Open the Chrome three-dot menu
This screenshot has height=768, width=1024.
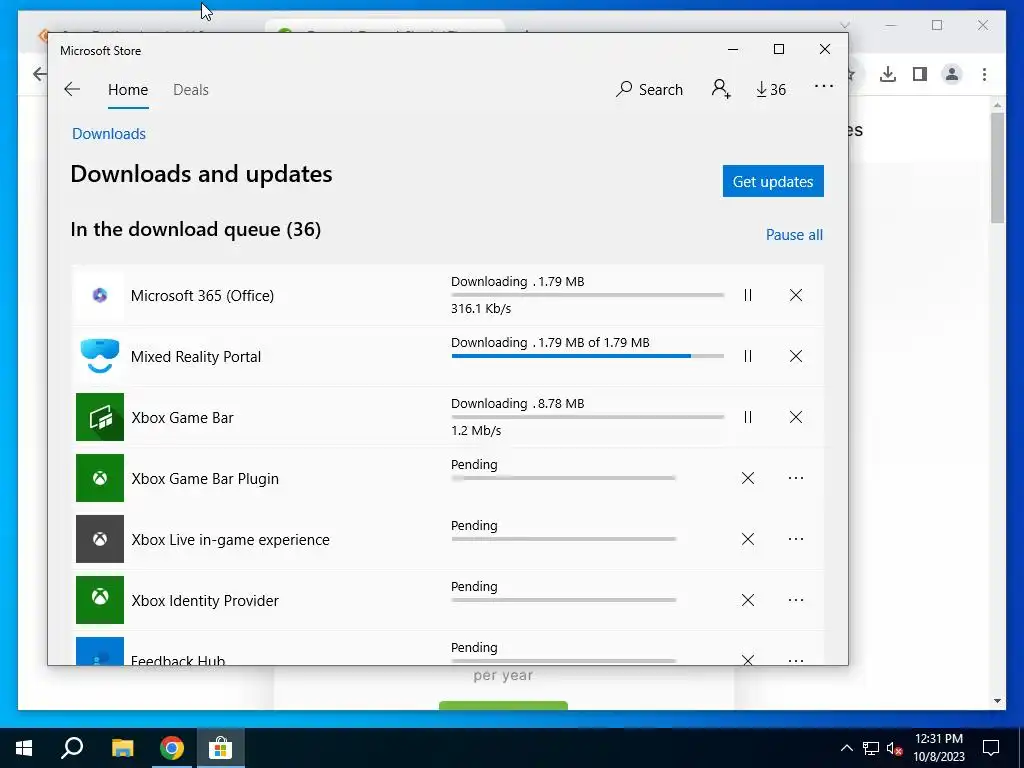(x=984, y=74)
